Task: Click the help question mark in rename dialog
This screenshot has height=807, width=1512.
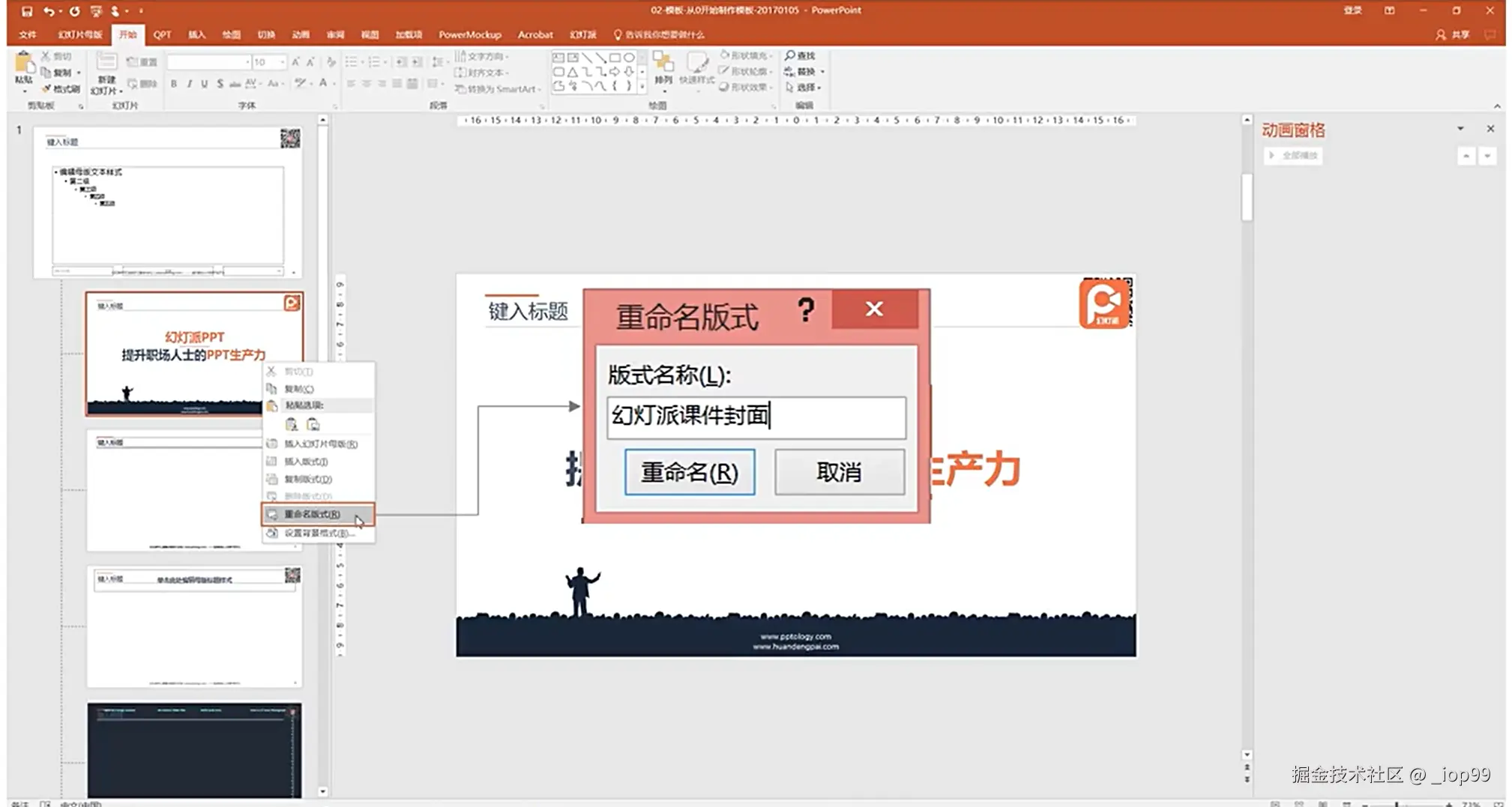Action: [806, 309]
